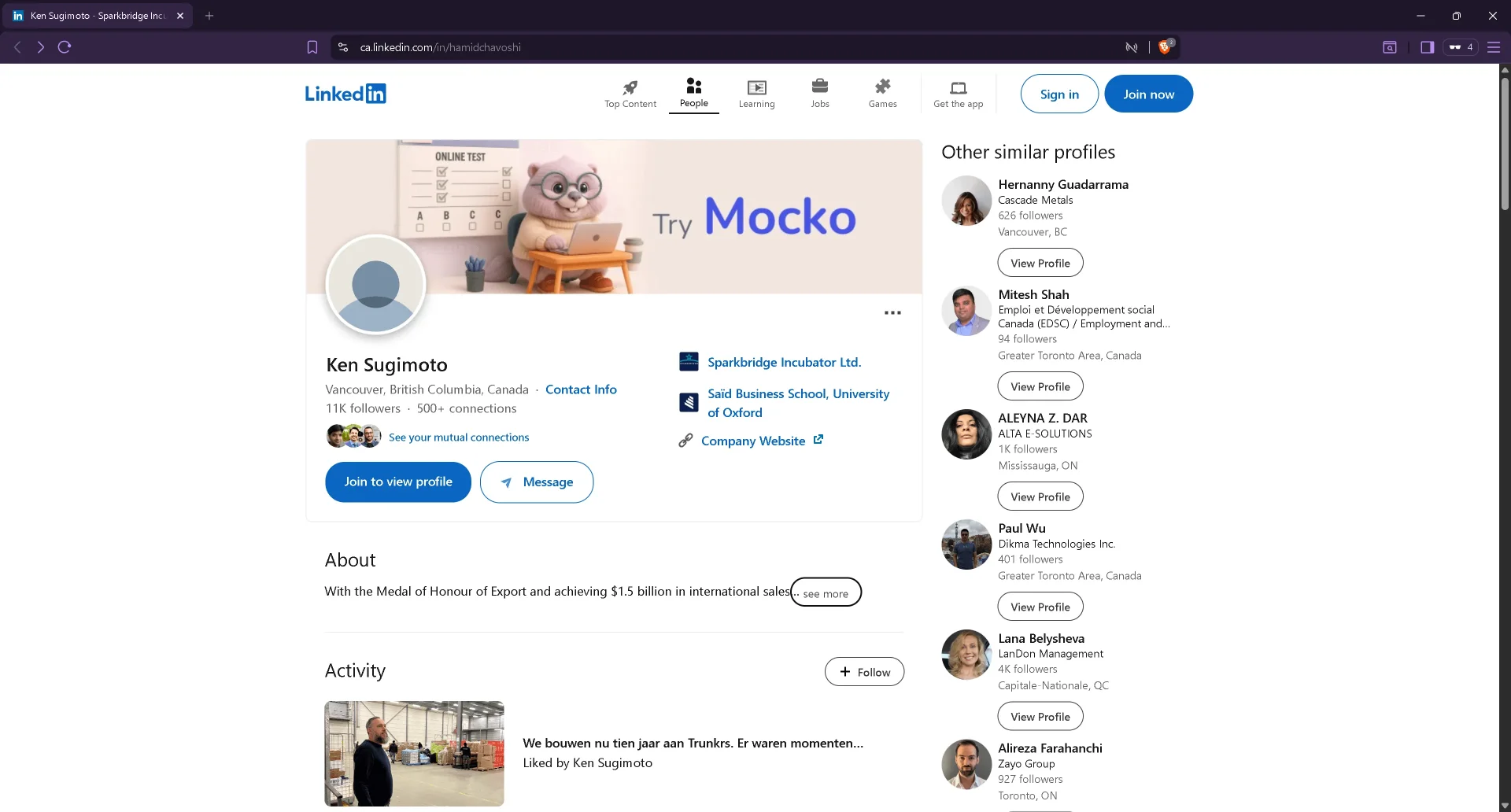Open the Jobs briefcase item
The image size is (1511, 812).
pos(820,94)
